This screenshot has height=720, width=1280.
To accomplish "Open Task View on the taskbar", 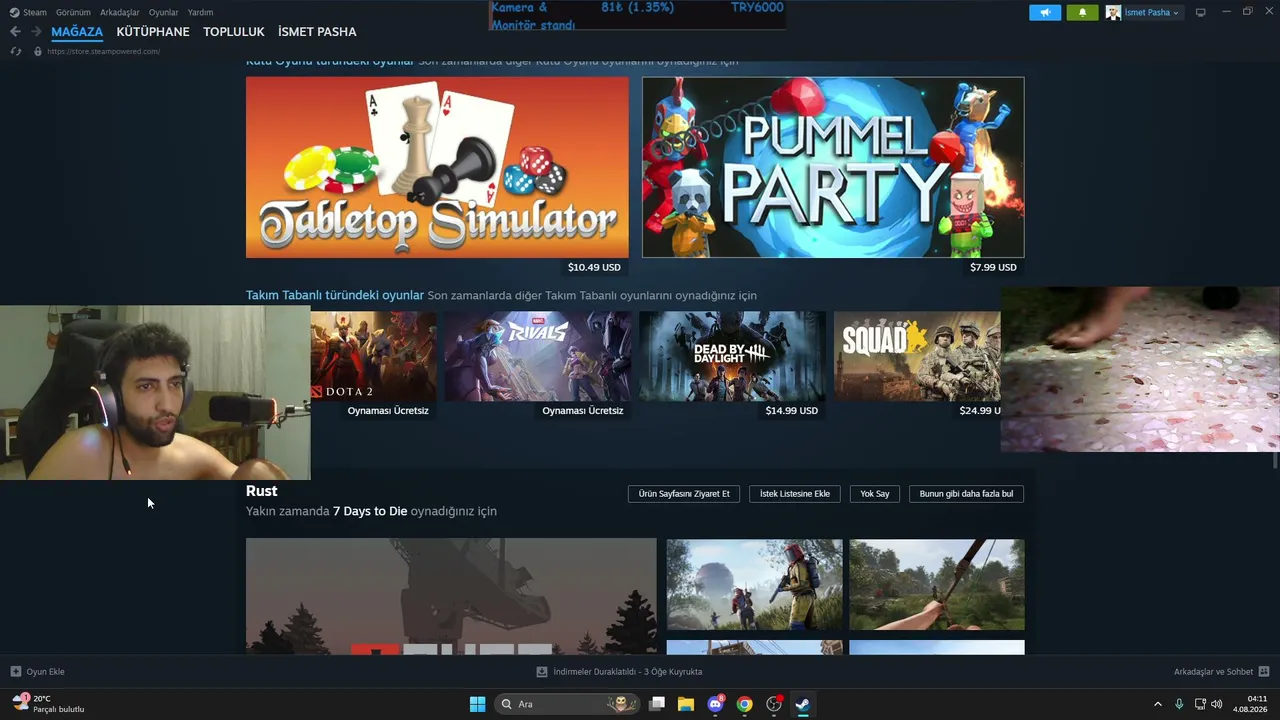I will [x=657, y=704].
